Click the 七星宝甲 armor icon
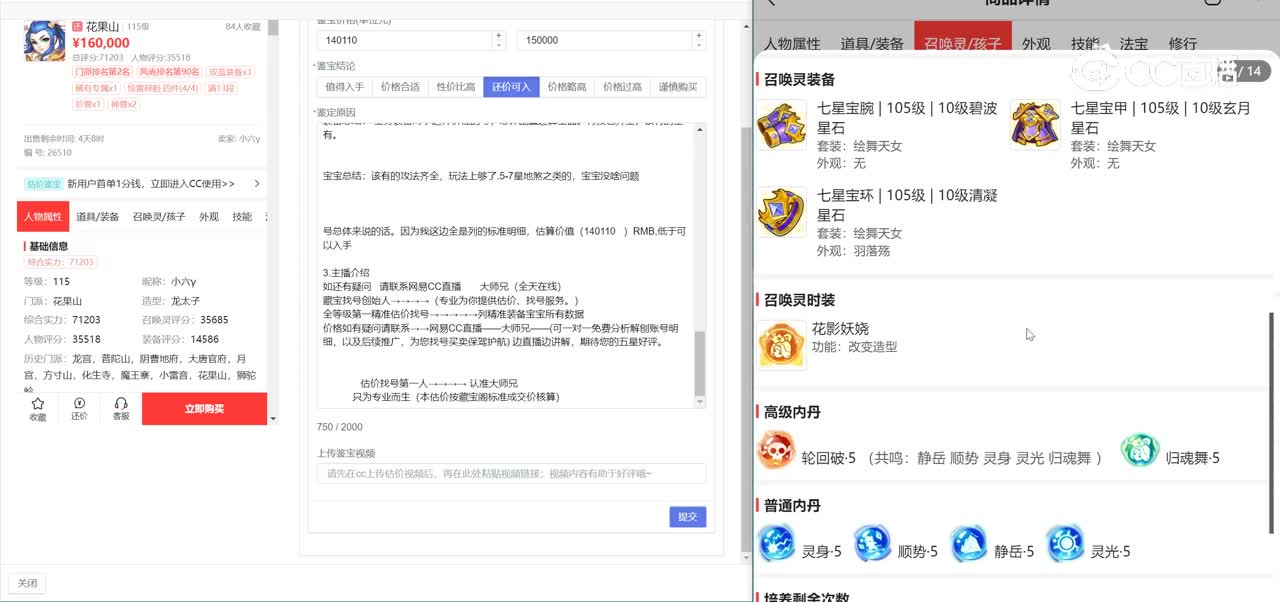Image resolution: width=1280 pixels, height=602 pixels. (1036, 125)
